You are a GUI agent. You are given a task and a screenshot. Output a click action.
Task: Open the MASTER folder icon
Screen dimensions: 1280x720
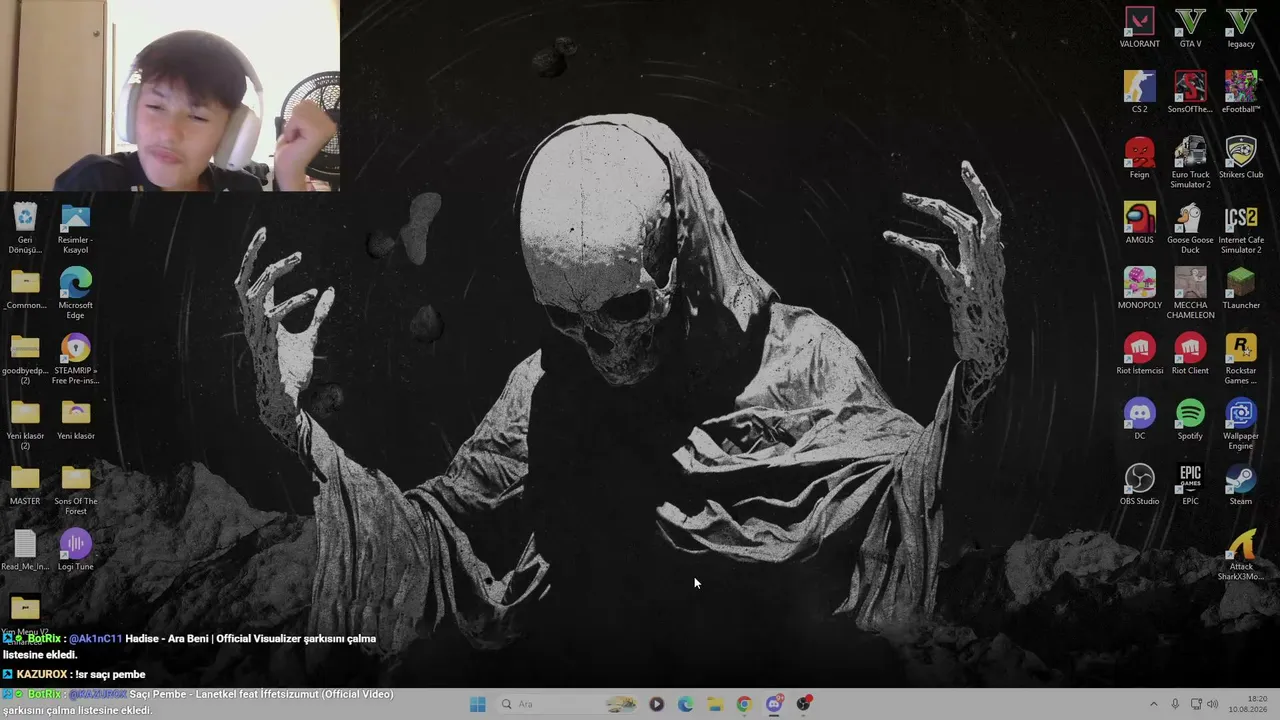coord(25,485)
